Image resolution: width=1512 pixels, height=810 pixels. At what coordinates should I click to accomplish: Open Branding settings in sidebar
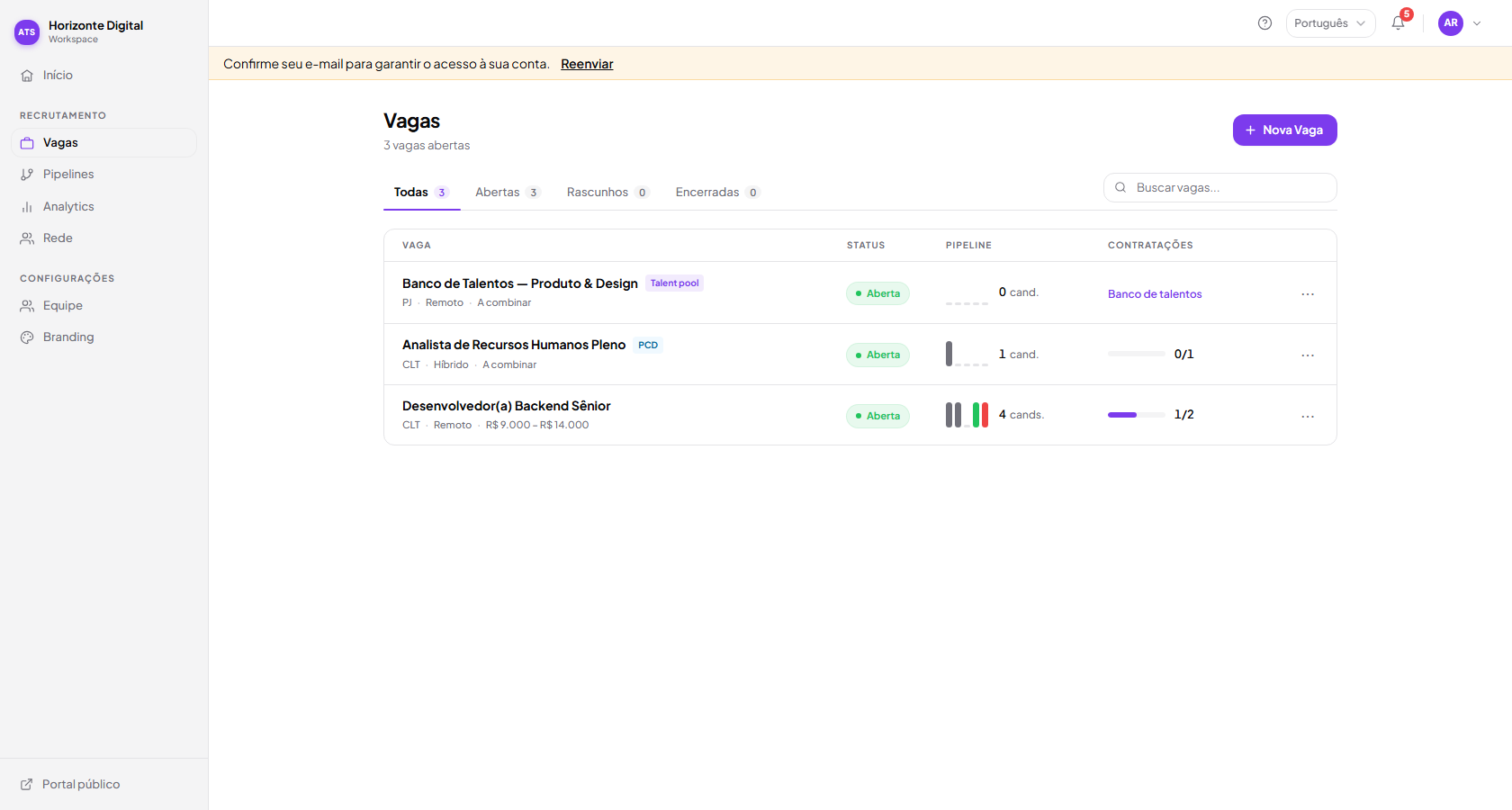(x=103, y=337)
